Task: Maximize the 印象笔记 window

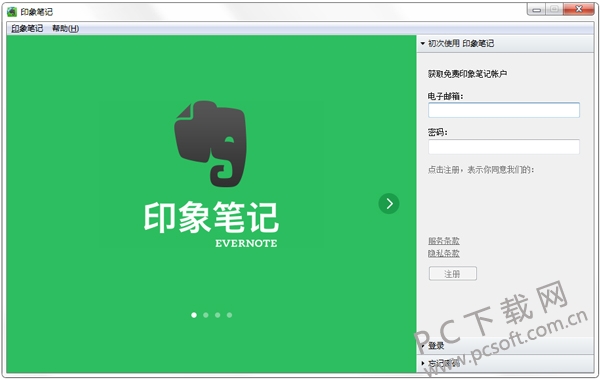Action: pyautogui.click(x=554, y=9)
